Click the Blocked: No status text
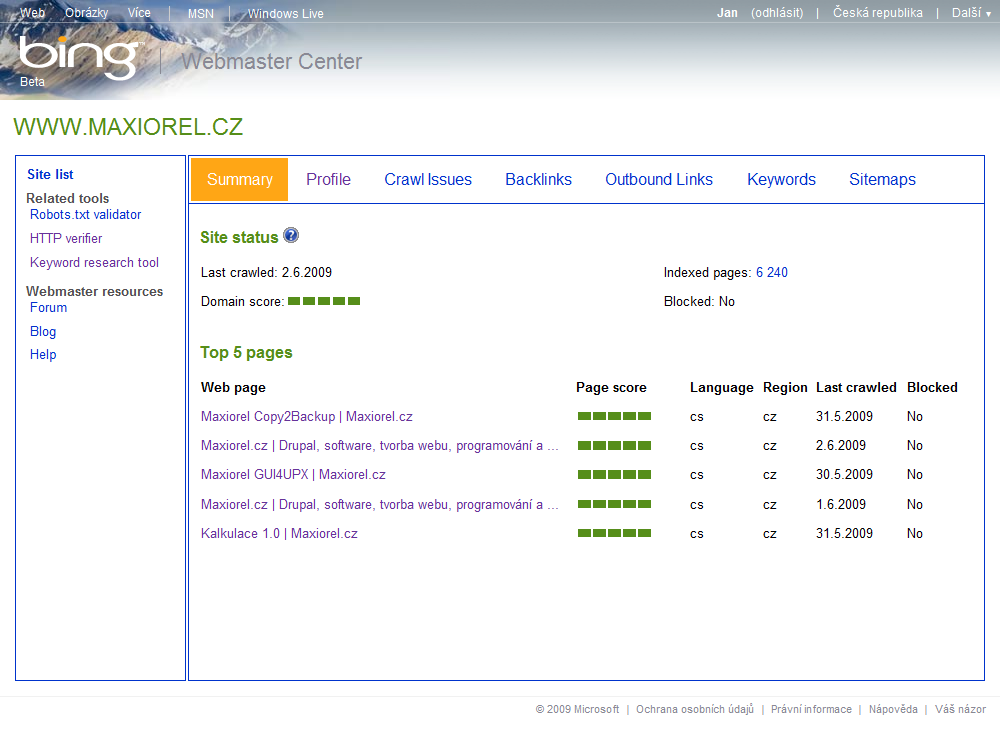This screenshot has width=1000, height=747. 699,301
